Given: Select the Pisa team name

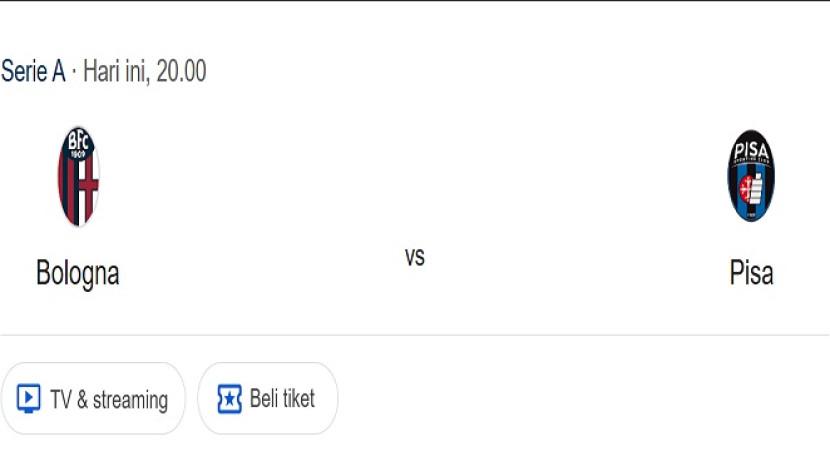Looking at the screenshot, I should coord(751,273).
